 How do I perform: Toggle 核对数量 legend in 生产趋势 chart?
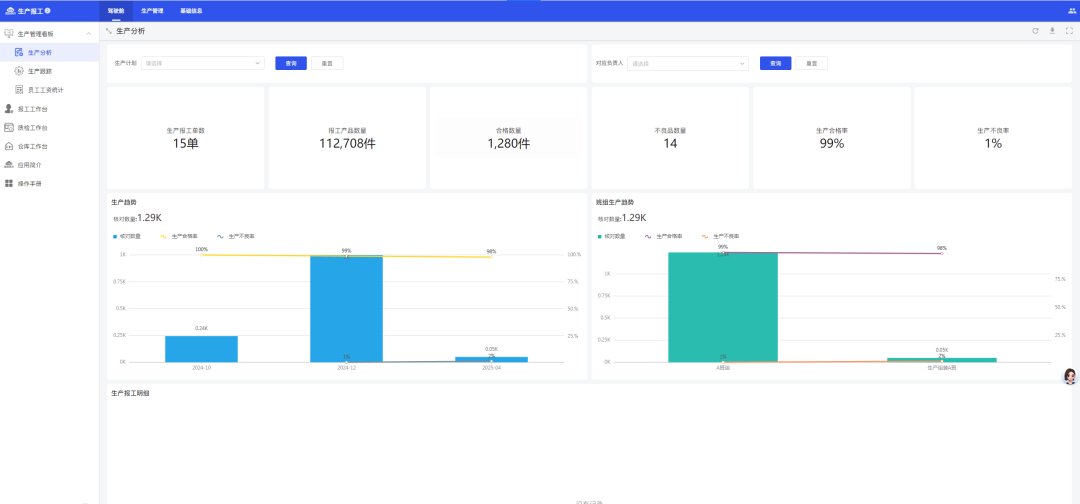(x=126, y=236)
